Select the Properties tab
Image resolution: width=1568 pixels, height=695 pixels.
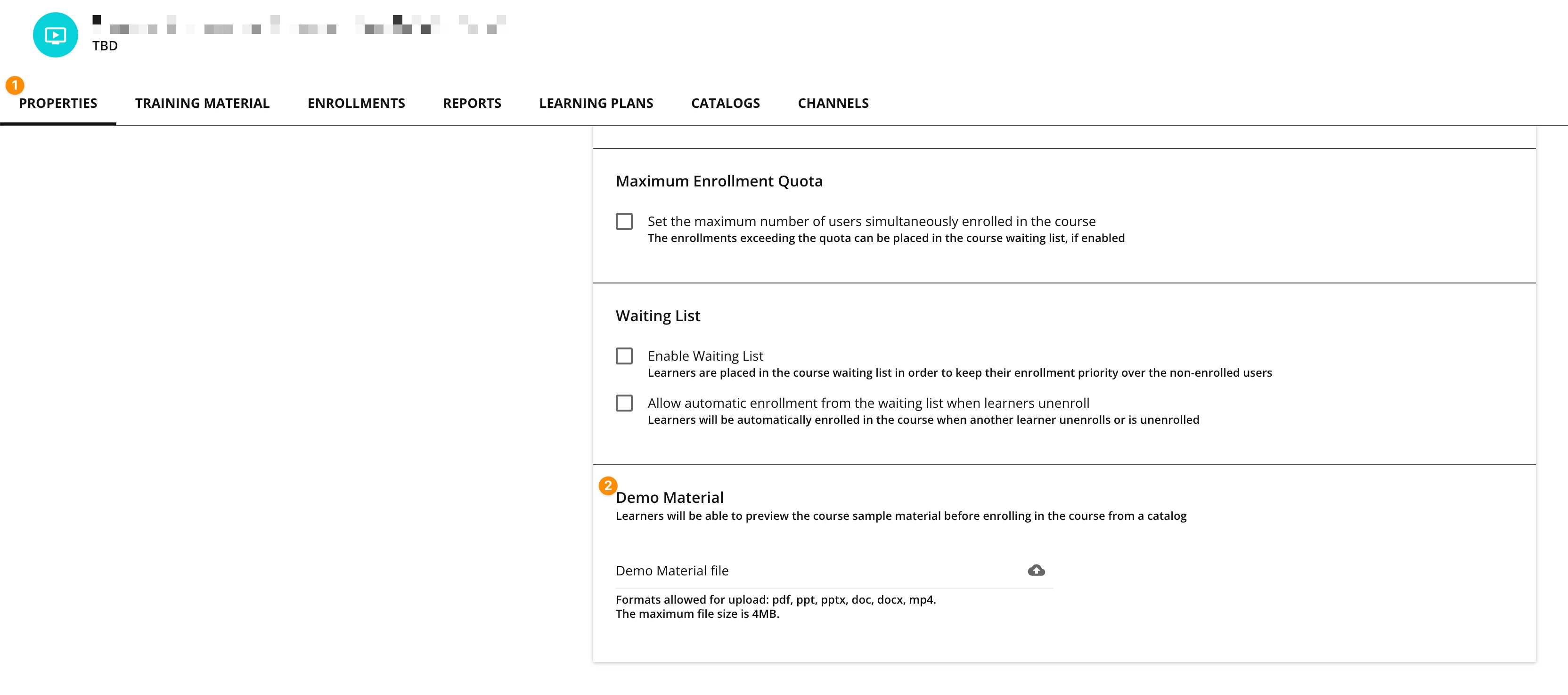coord(58,104)
